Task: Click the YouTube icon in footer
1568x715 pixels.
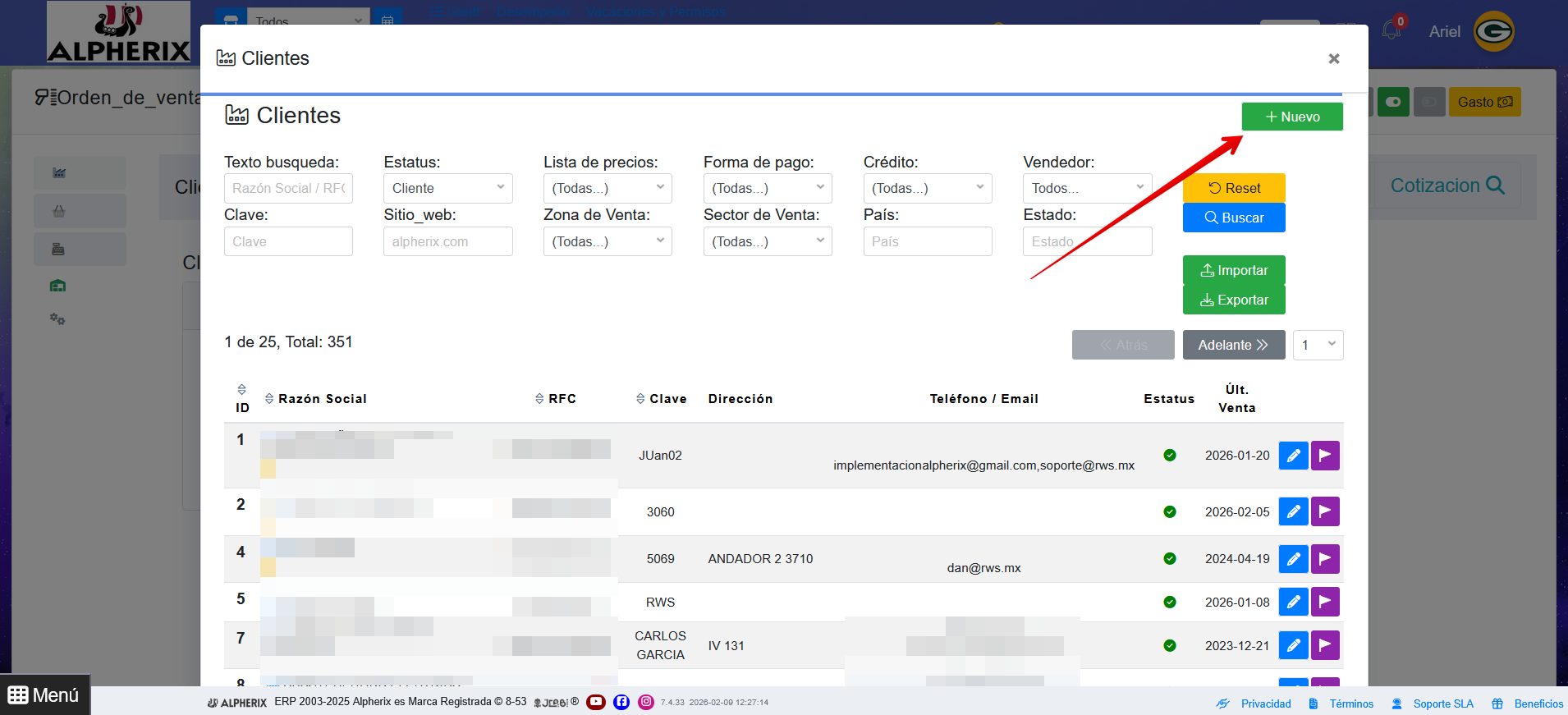Action: pyautogui.click(x=596, y=702)
